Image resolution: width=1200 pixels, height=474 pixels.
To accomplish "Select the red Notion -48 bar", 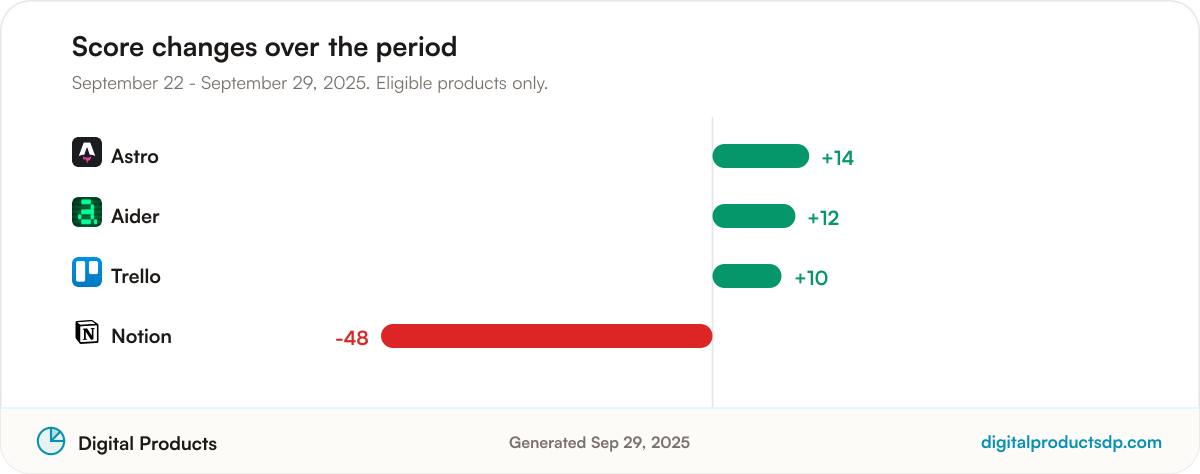I will [546, 336].
